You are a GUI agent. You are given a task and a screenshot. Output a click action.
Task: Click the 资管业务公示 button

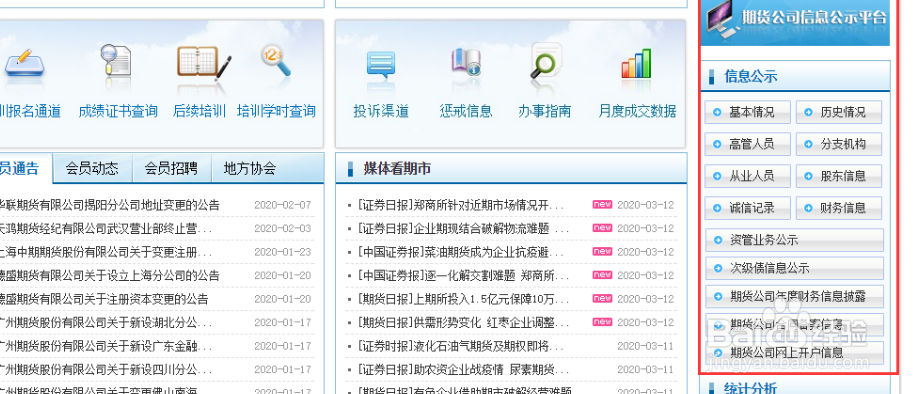click(794, 240)
